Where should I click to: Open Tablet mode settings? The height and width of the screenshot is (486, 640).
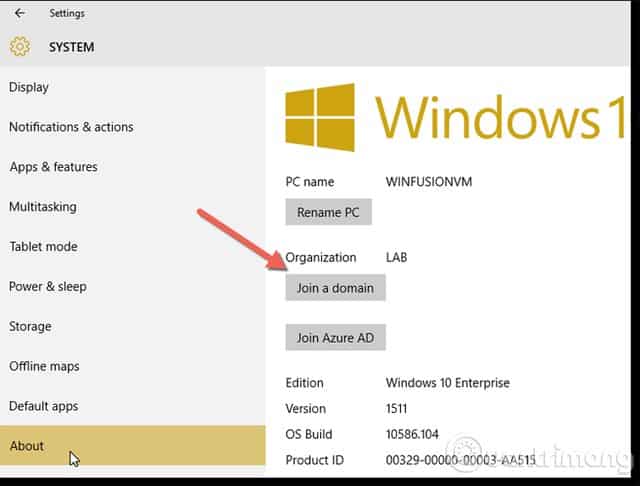[133, 246]
